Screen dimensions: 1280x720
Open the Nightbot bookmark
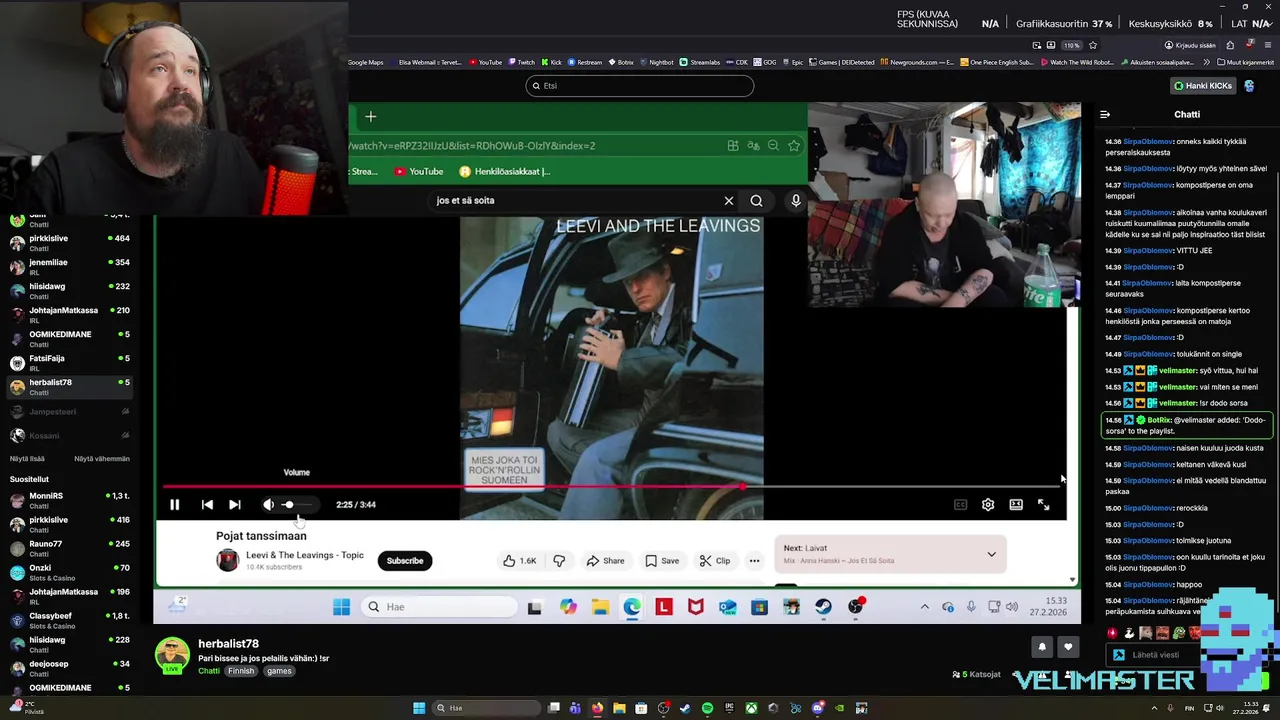pos(656,62)
